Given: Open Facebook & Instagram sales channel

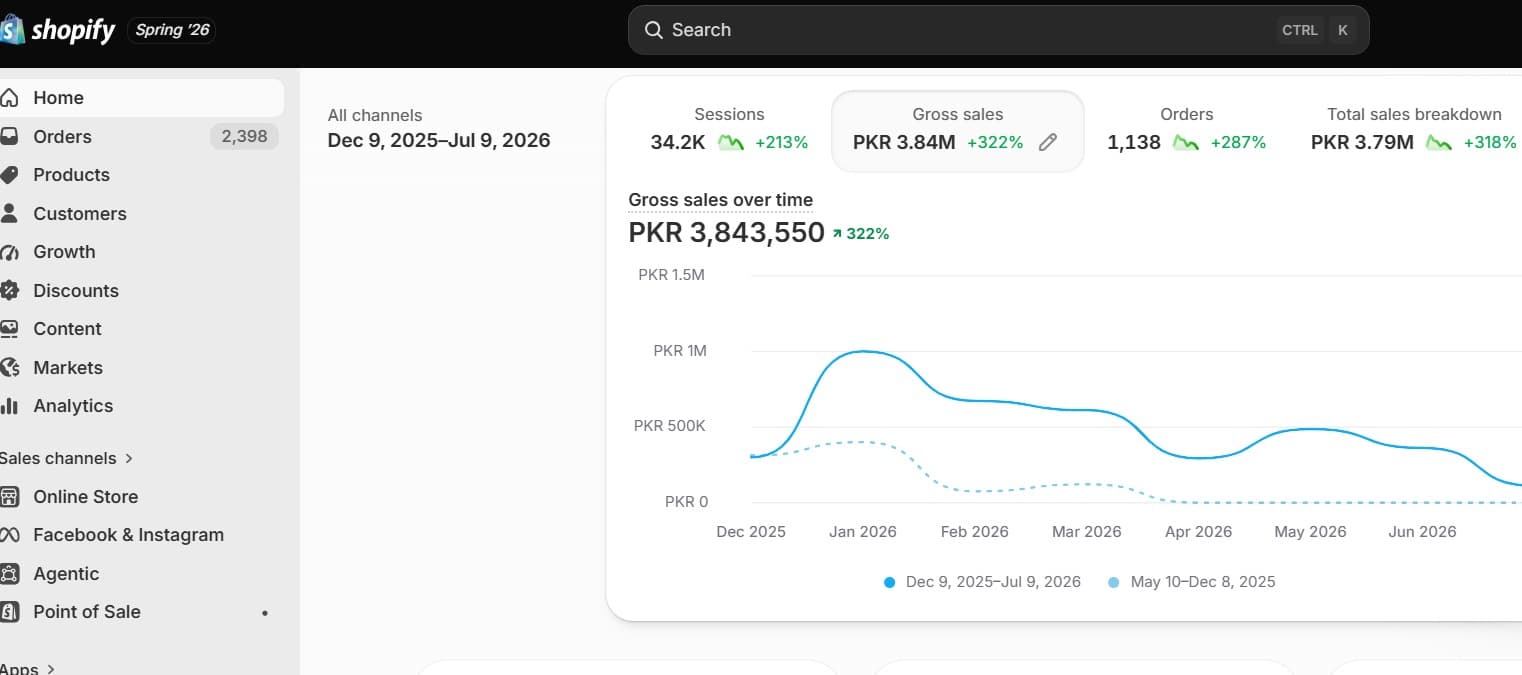Looking at the screenshot, I should point(142,535).
